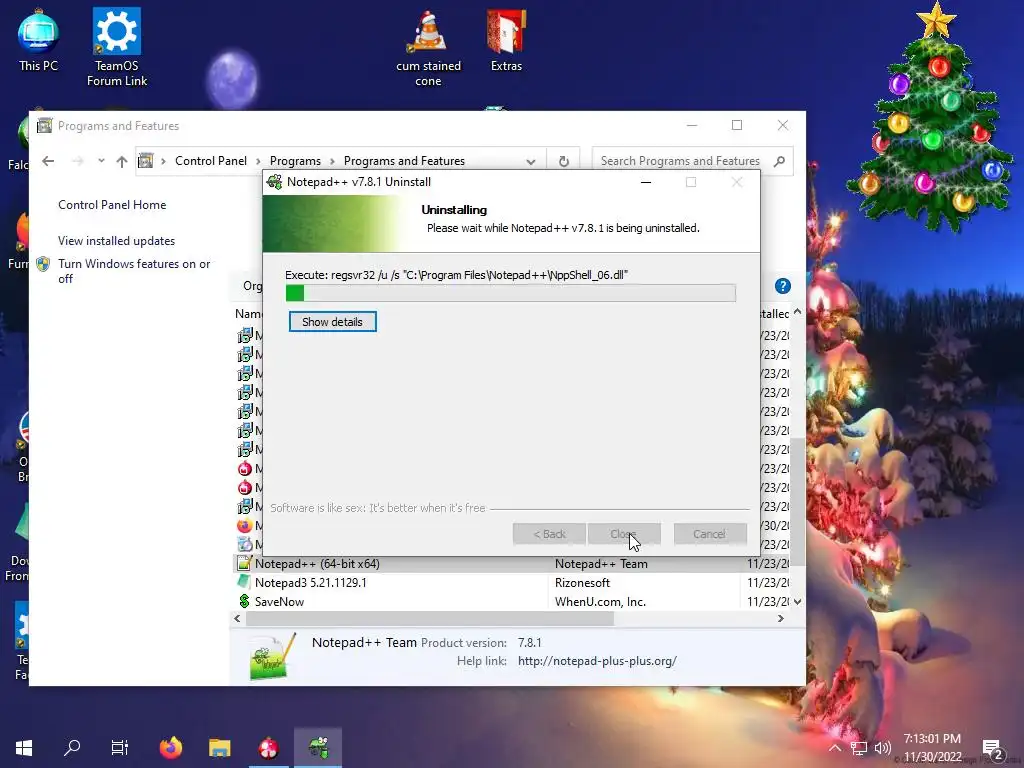Switch to the Notepad++ uninstaller taskbar icon

click(x=318, y=748)
